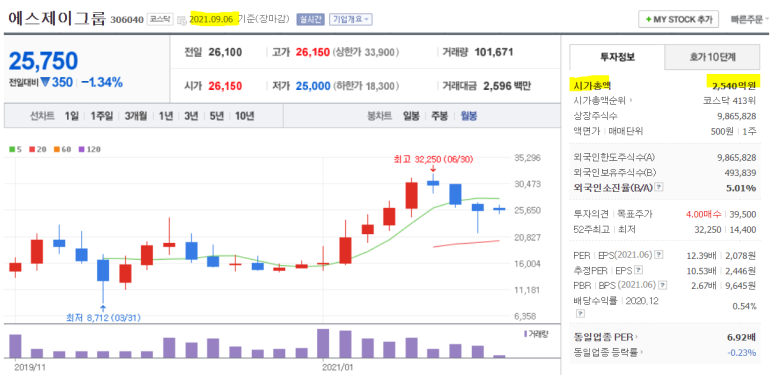The width and height of the screenshot is (773, 375).
Task: Click the 2021/01 date label on chart axis
Action: [338, 367]
